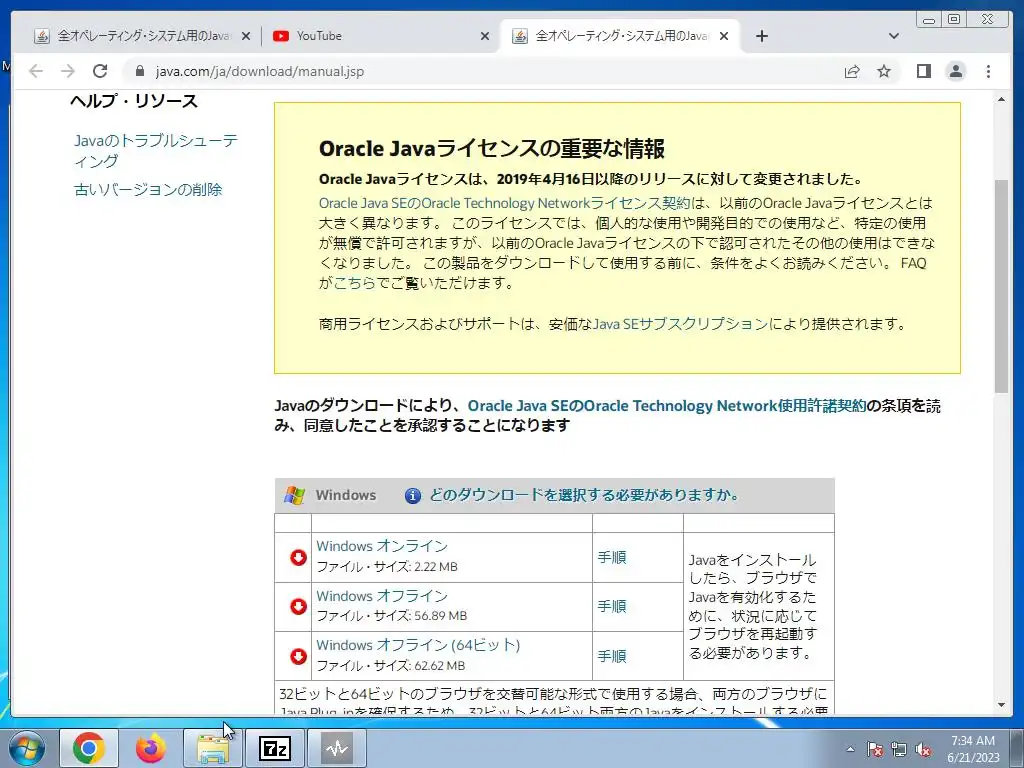Open the こちら FAQ link

click(355, 283)
